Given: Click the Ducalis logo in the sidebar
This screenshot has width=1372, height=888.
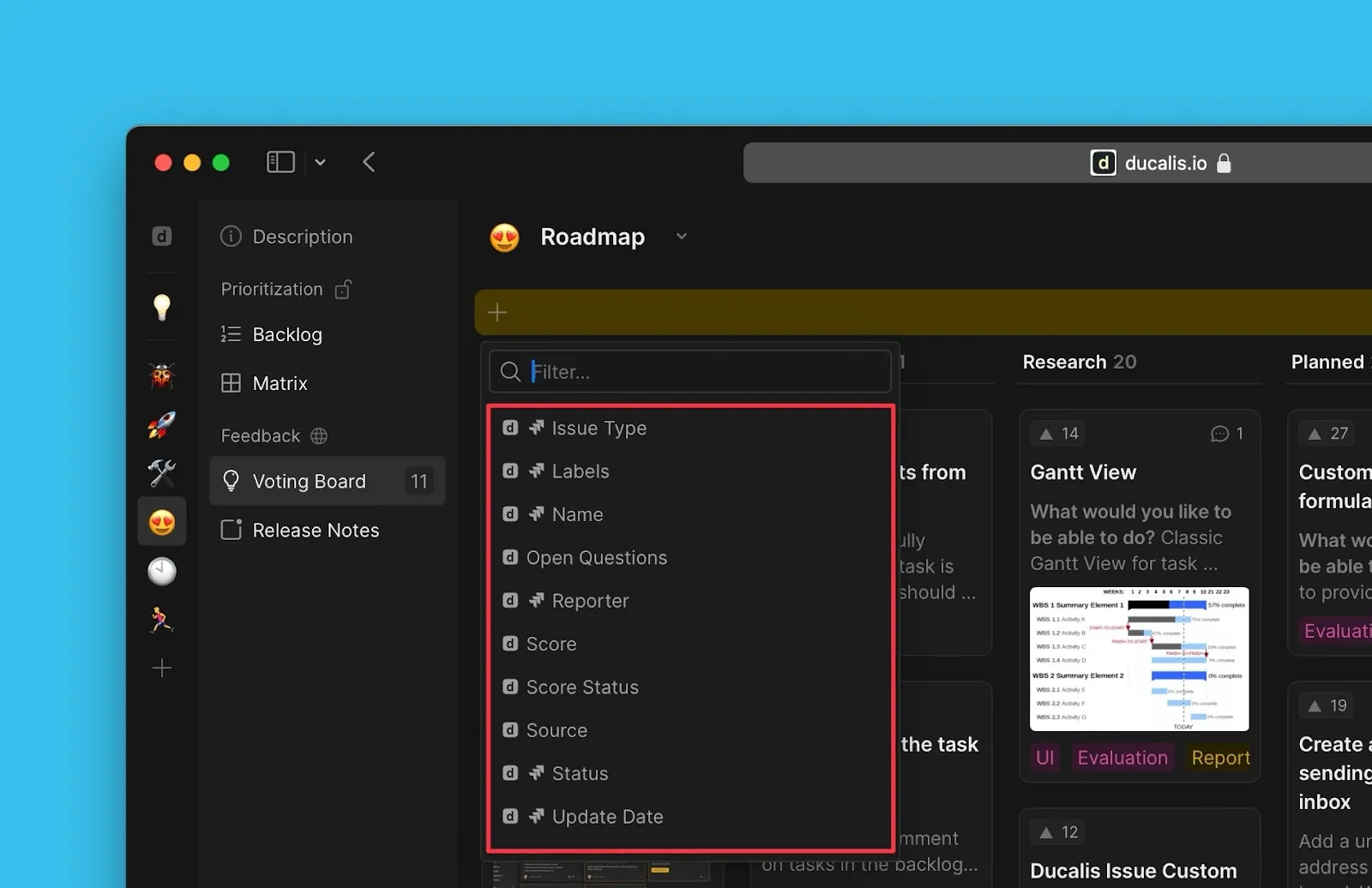Looking at the screenshot, I should (x=161, y=237).
